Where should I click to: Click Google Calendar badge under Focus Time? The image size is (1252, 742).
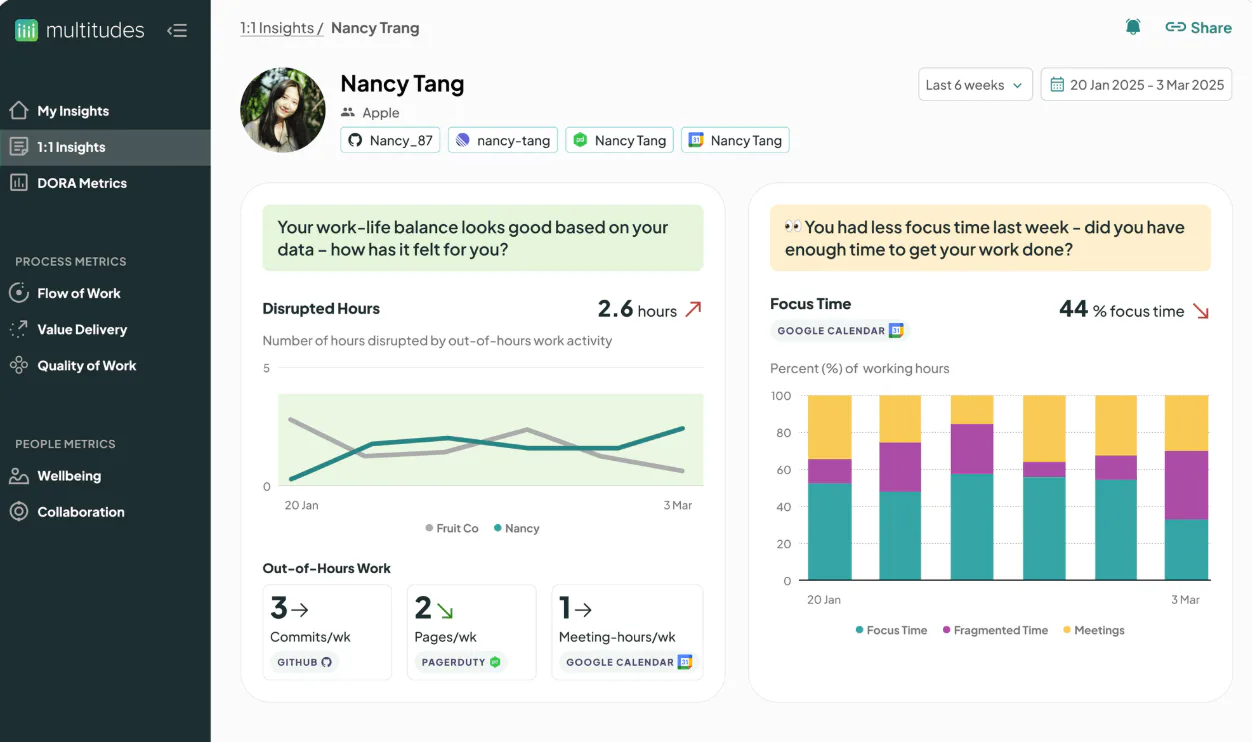[840, 330]
